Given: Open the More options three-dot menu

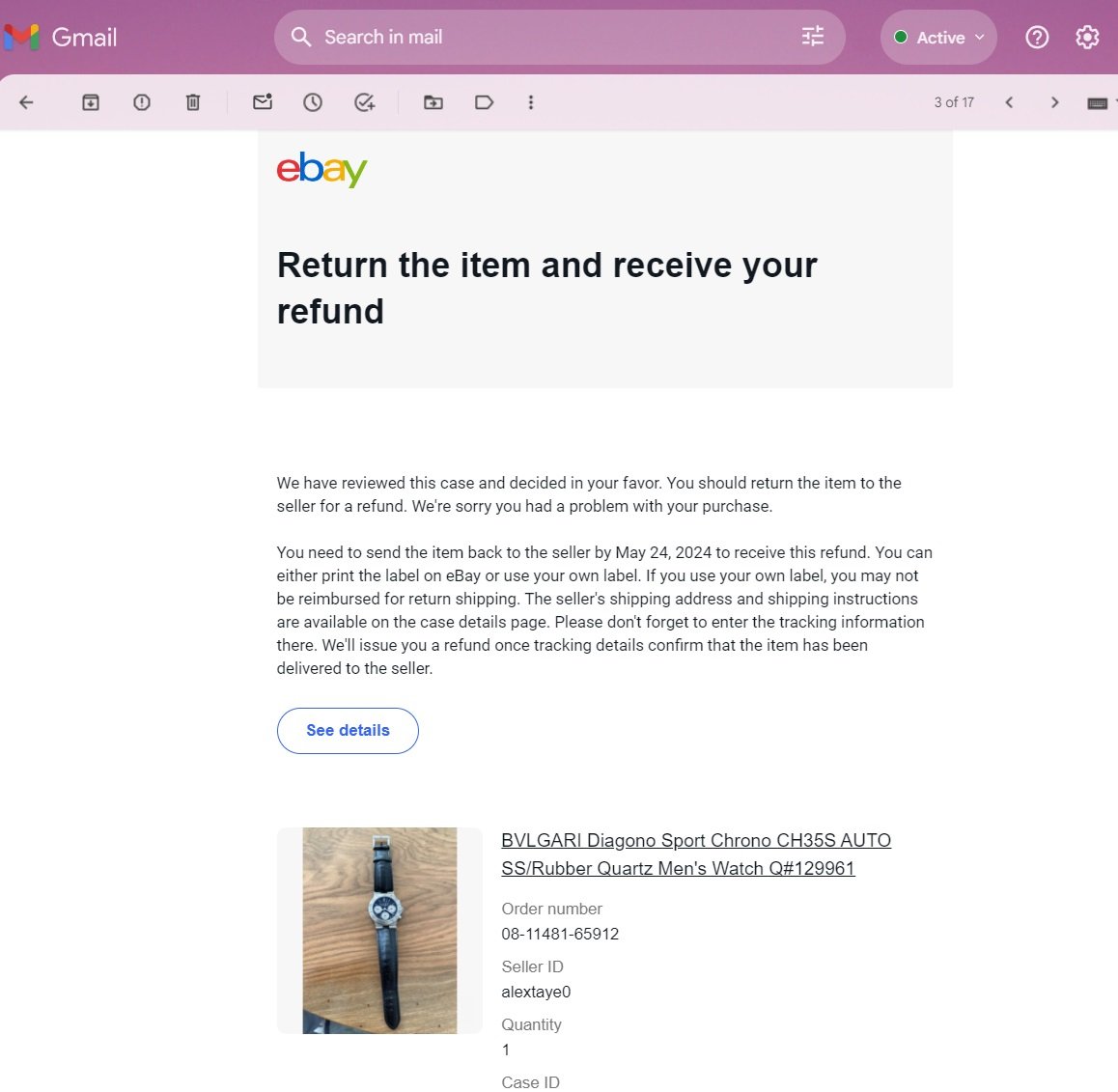Looking at the screenshot, I should tap(531, 102).
